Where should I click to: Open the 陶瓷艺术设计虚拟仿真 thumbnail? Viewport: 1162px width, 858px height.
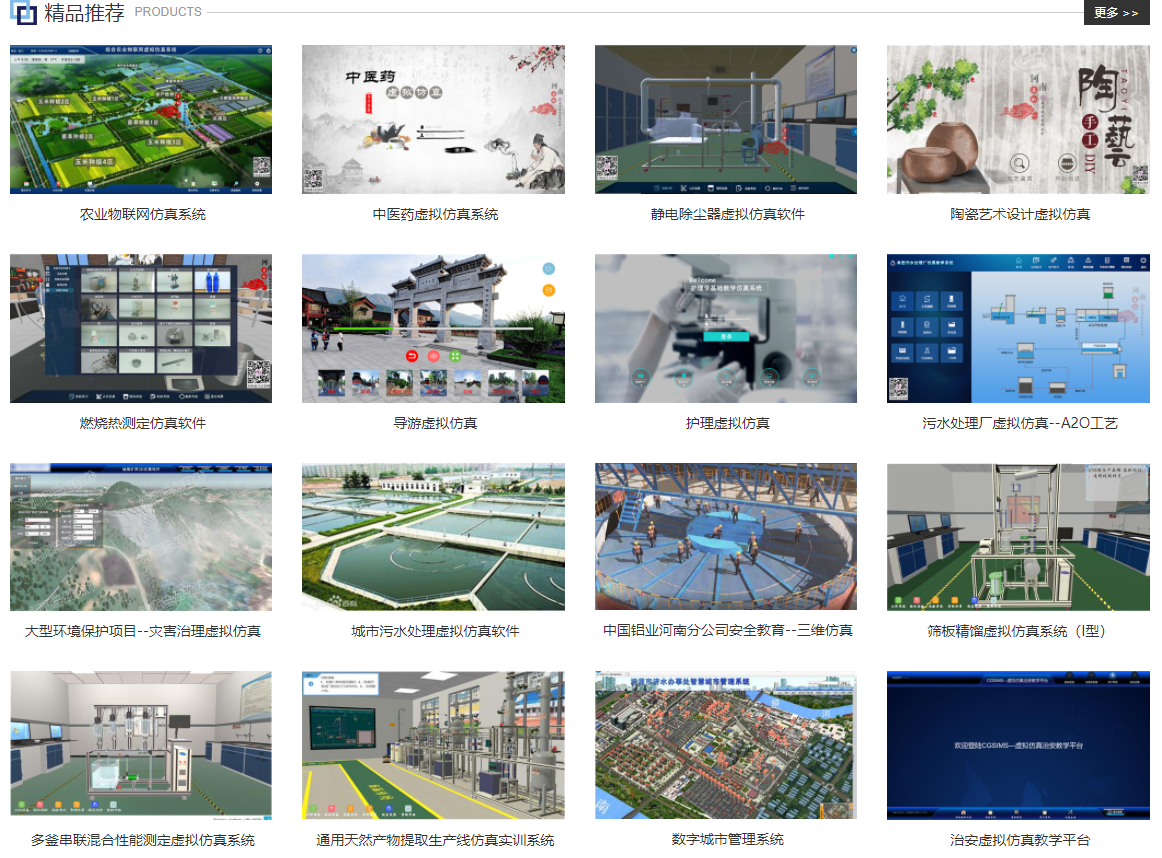[x=1017, y=119]
